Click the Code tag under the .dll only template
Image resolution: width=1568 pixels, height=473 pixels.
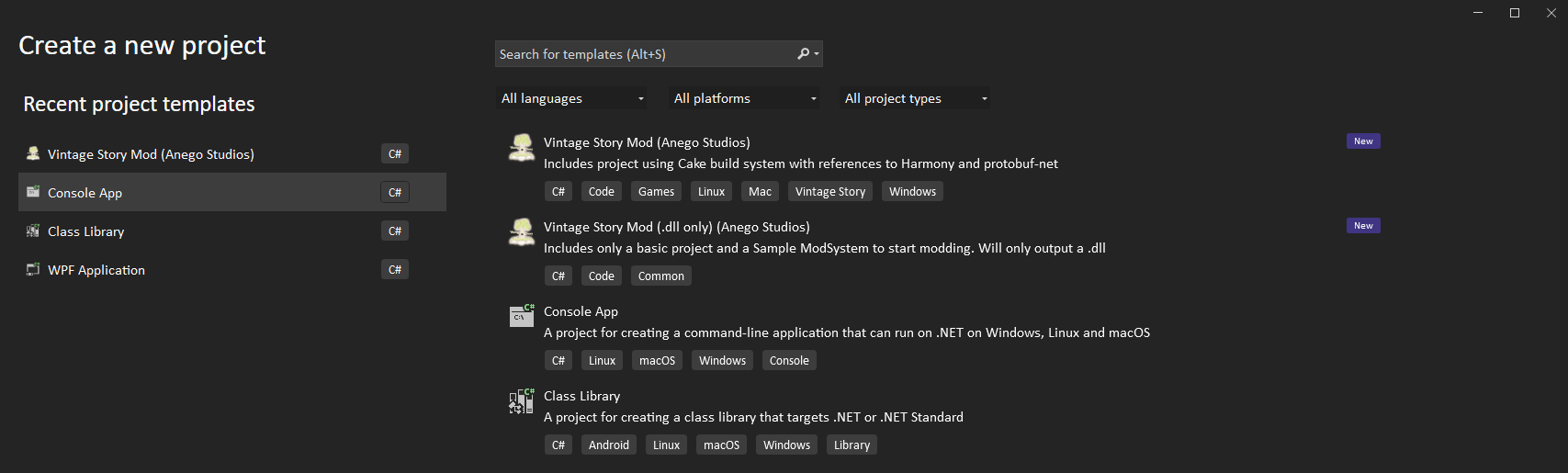(x=602, y=276)
